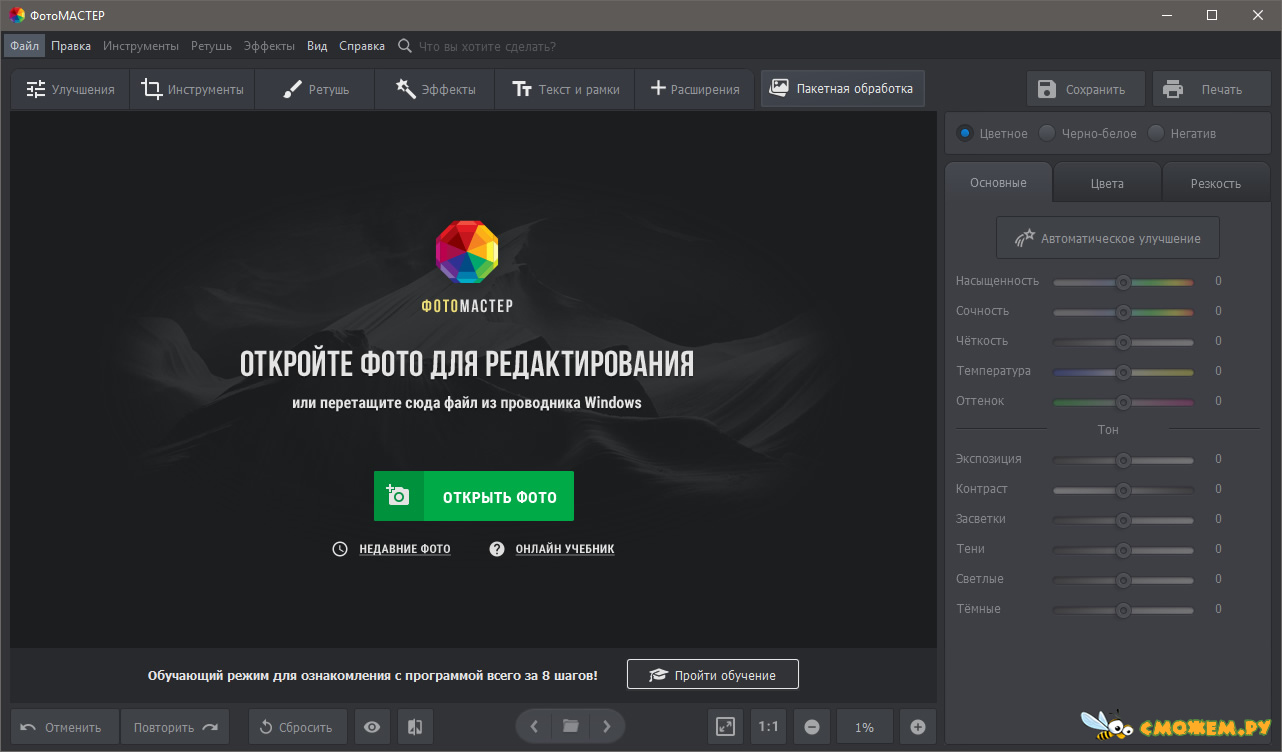Open the Недавние фото link
This screenshot has width=1282, height=752.
tap(404, 549)
